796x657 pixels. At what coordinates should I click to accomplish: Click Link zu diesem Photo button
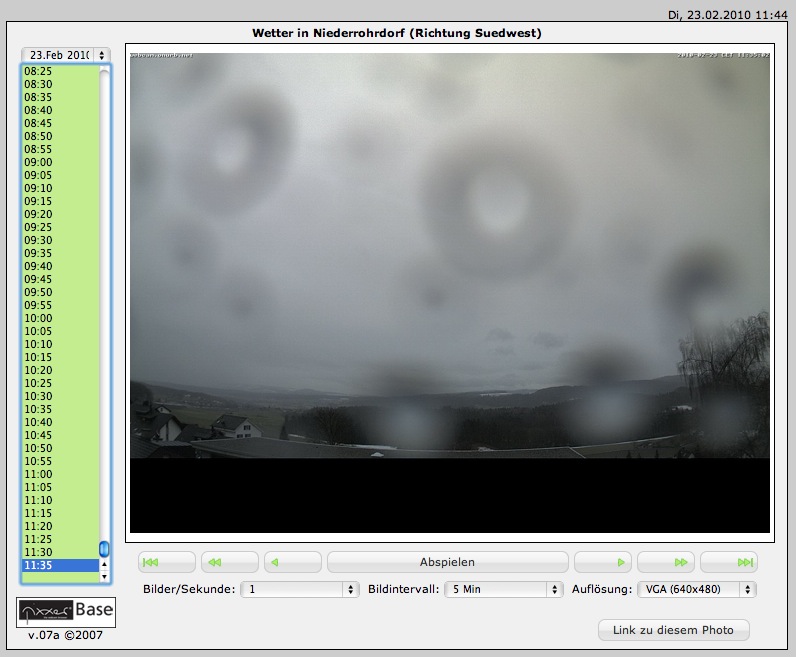pyautogui.click(x=673, y=630)
